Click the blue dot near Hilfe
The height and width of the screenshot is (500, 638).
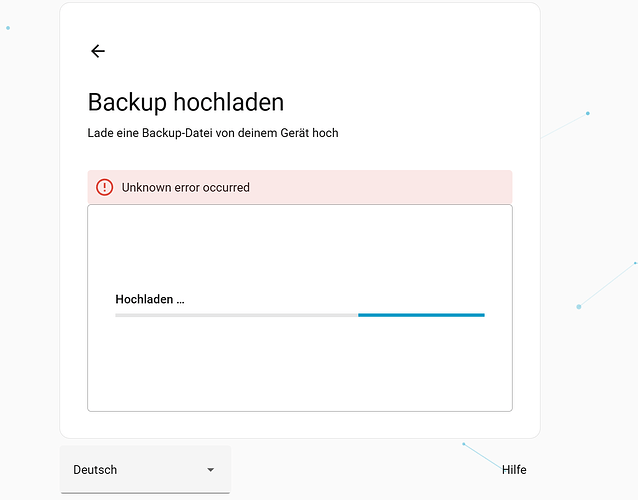(463, 443)
